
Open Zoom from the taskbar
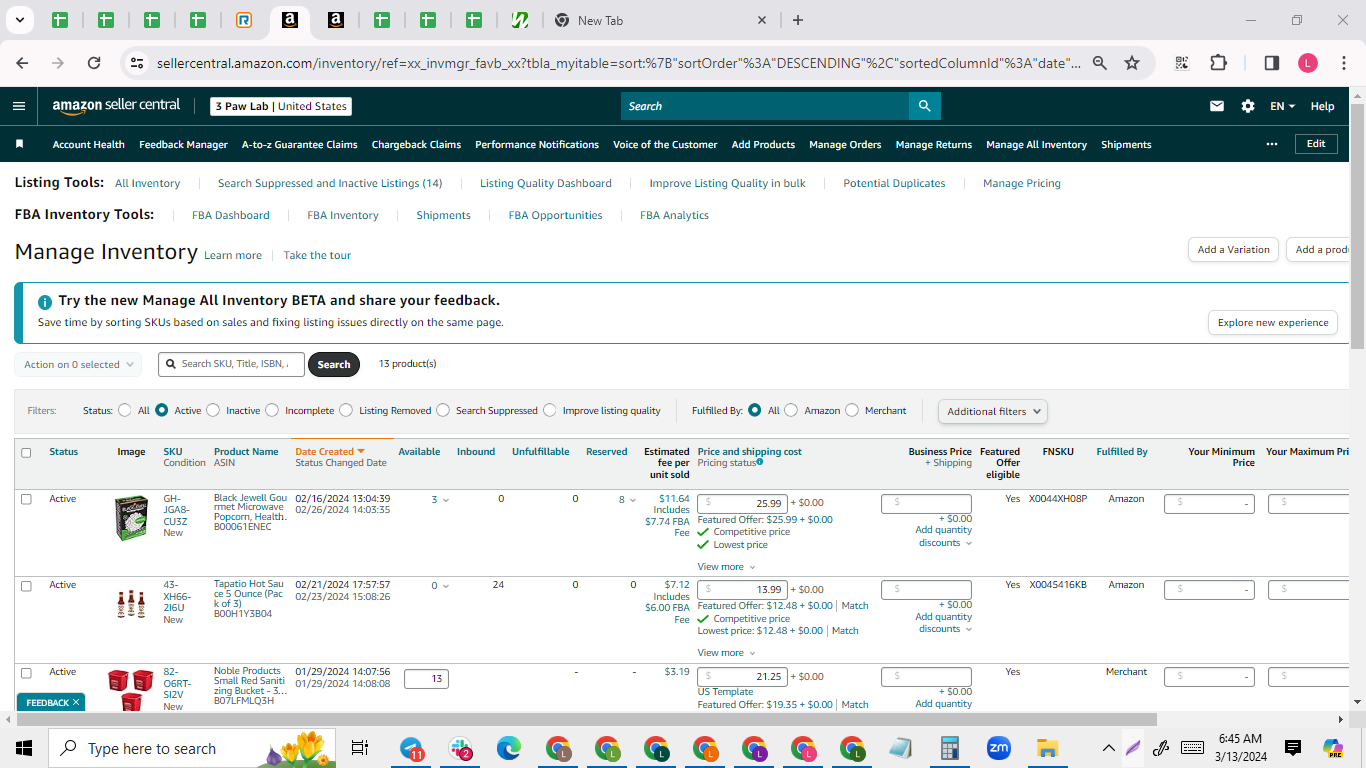click(x=998, y=748)
